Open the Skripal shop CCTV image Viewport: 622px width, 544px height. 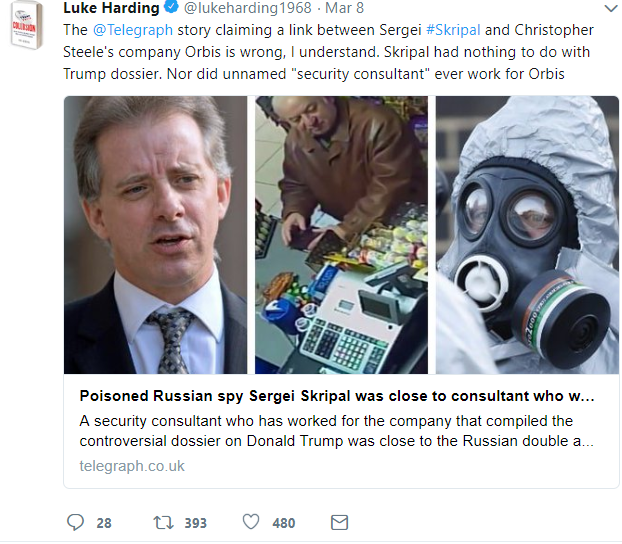(341, 235)
